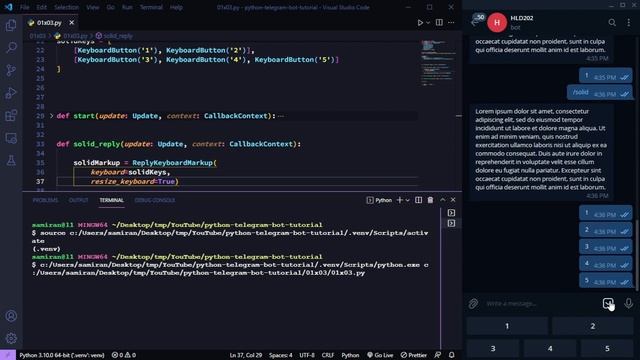Attach a file in Telegram
Image resolution: width=640 pixels, height=360 pixels.
(x=473, y=304)
